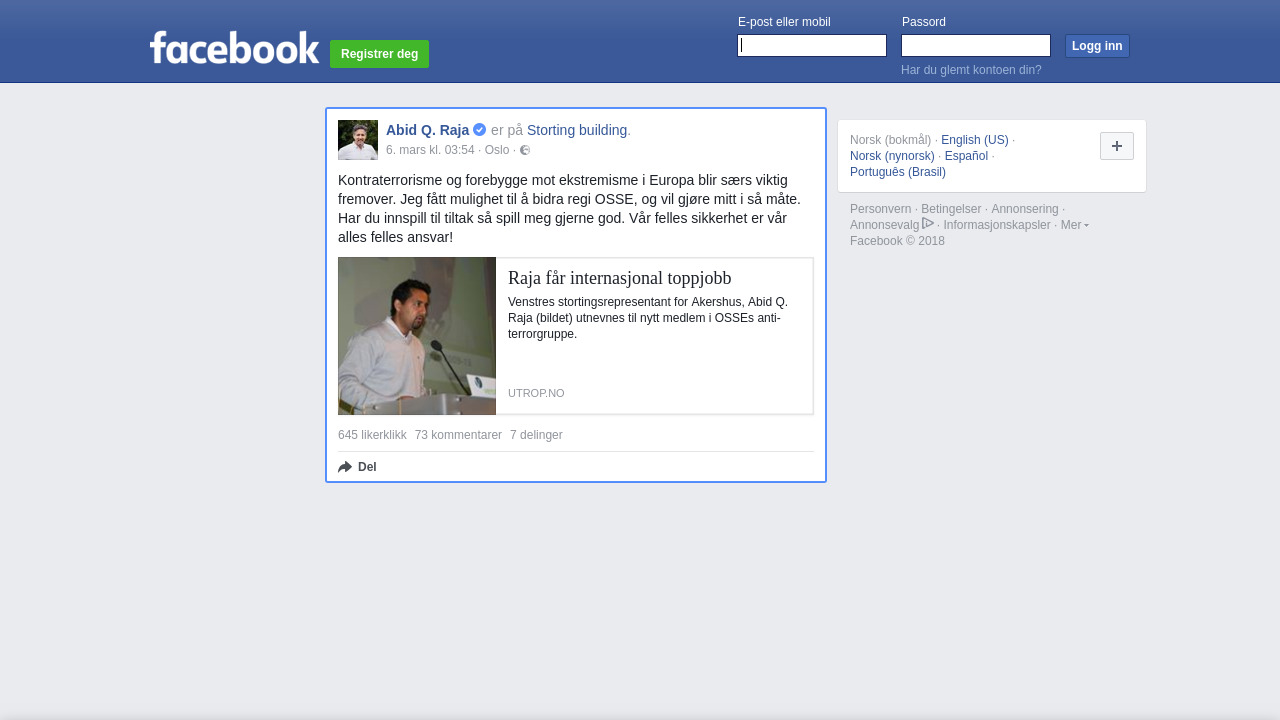The width and height of the screenshot is (1280, 720).
Task: Open Abid Q. Raja's profile picture
Action: click(358, 140)
